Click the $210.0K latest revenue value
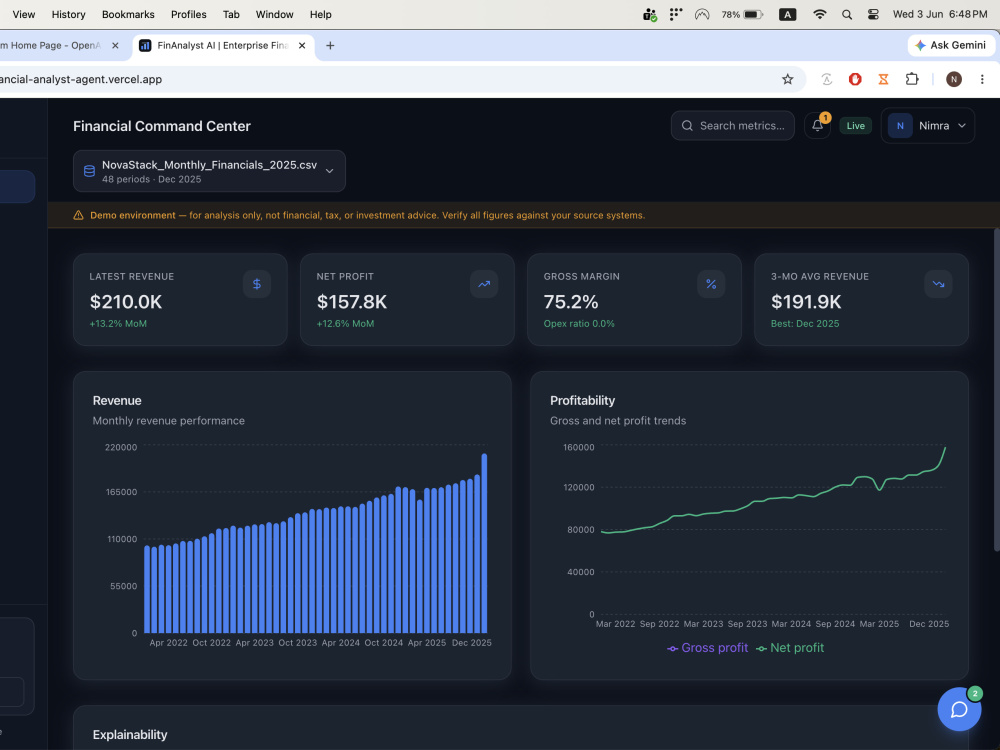This screenshot has height=750, width=1000. tap(126, 302)
